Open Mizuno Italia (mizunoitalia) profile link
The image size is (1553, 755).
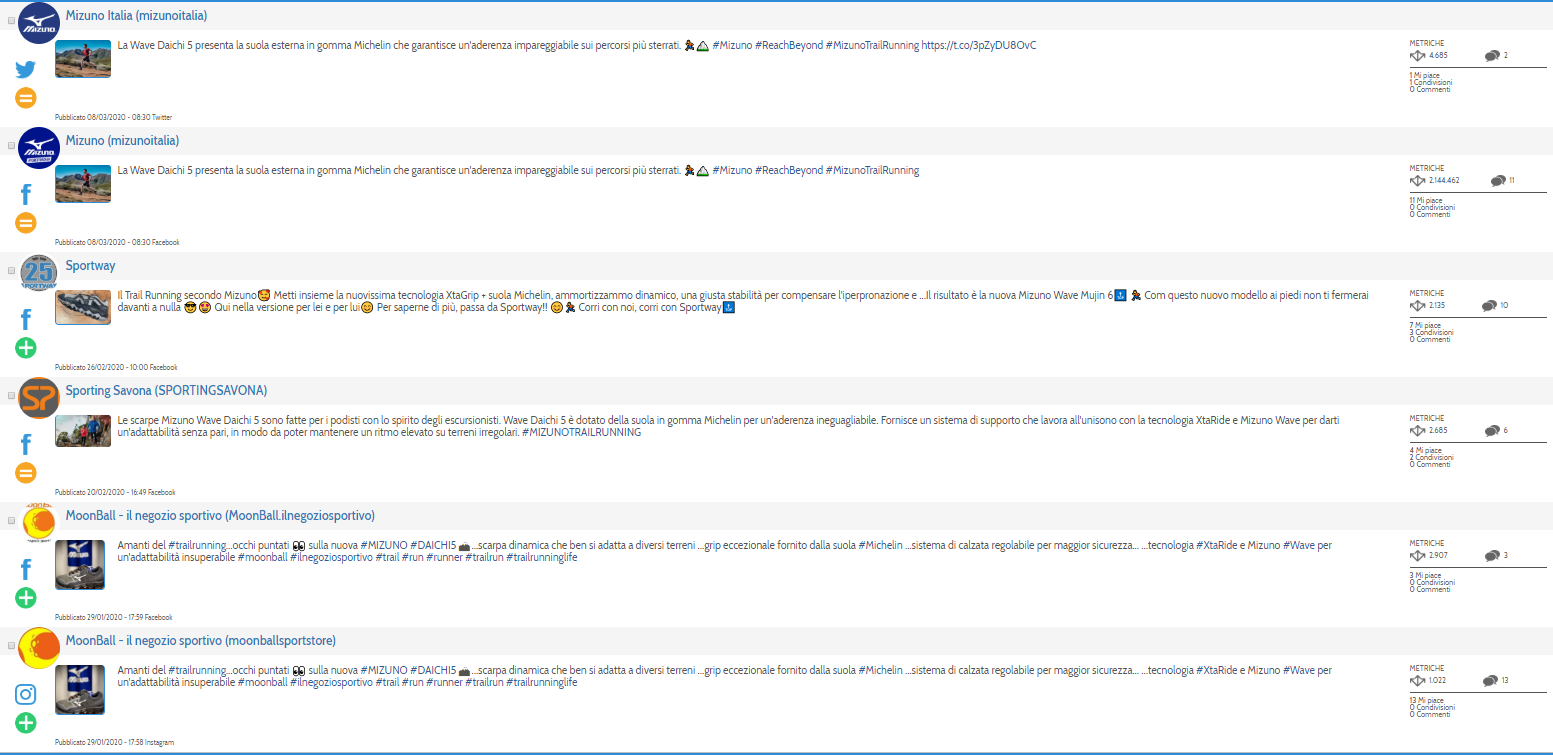(136, 16)
